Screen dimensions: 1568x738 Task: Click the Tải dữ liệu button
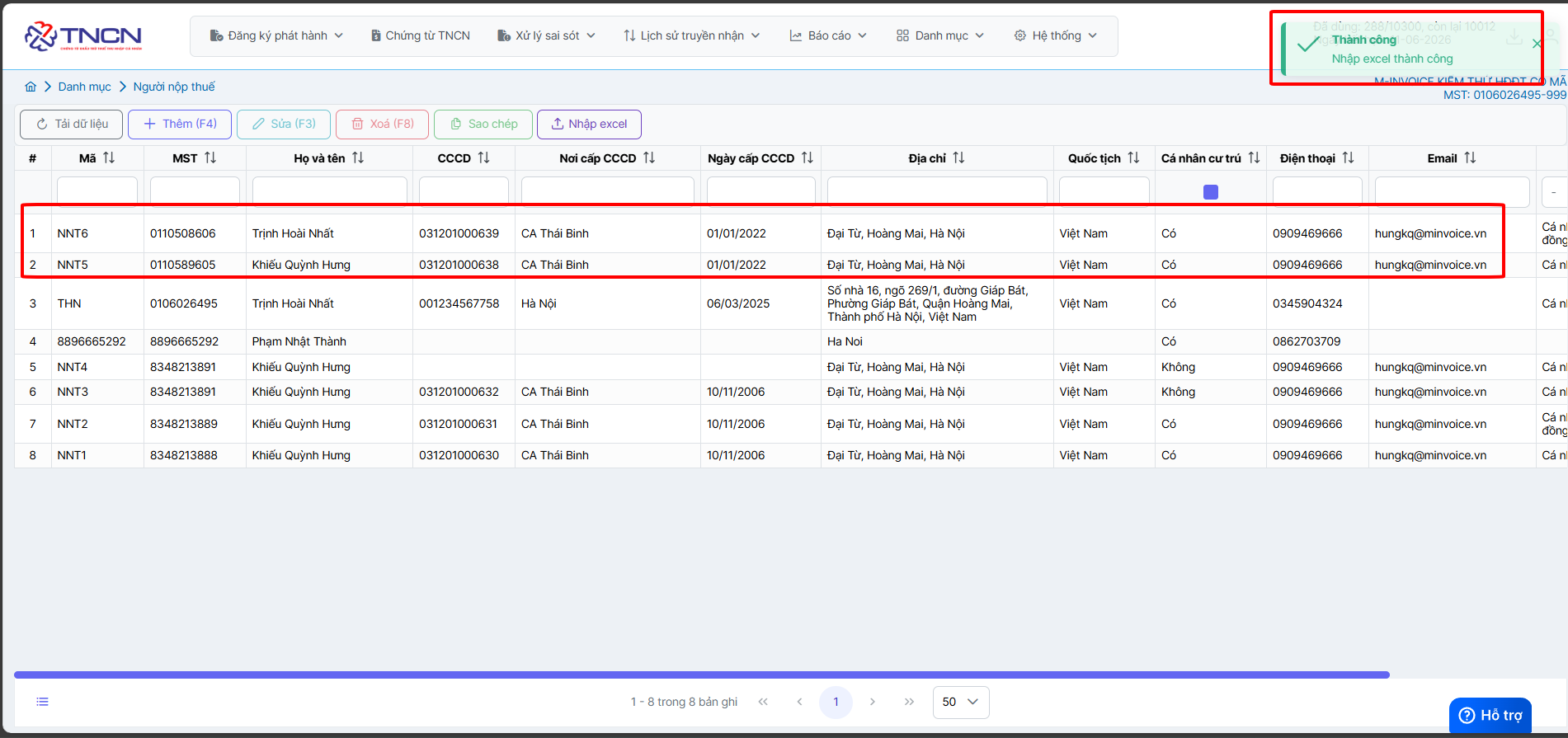72,124
